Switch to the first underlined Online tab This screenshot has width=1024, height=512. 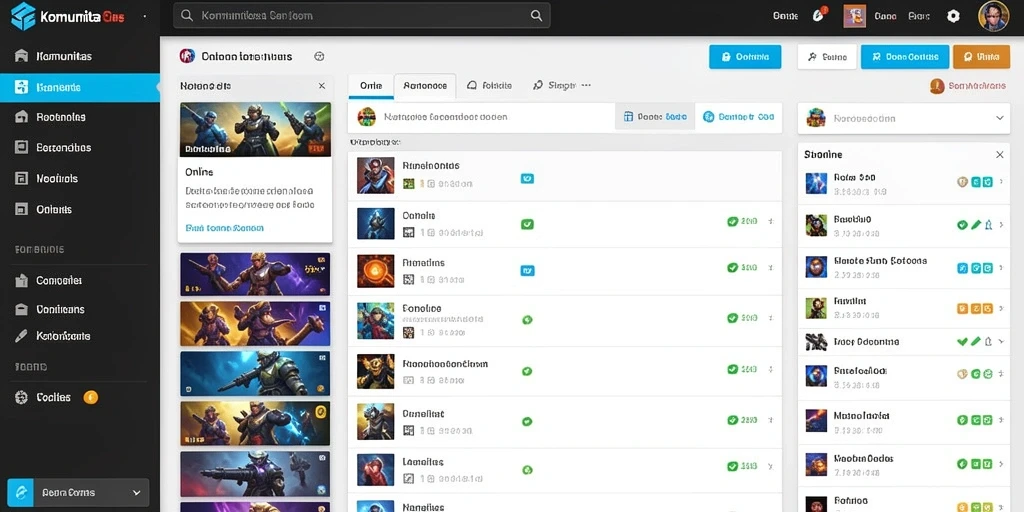tap(370, 86)
